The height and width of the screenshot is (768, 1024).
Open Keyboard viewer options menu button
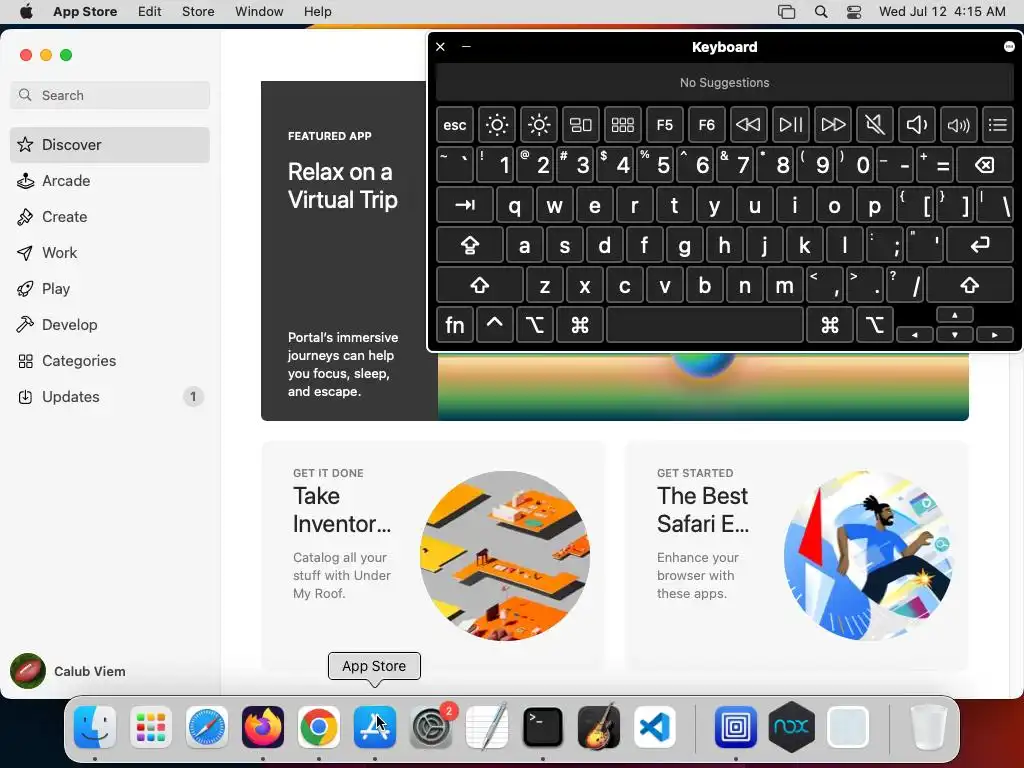tap(1009, 46)
